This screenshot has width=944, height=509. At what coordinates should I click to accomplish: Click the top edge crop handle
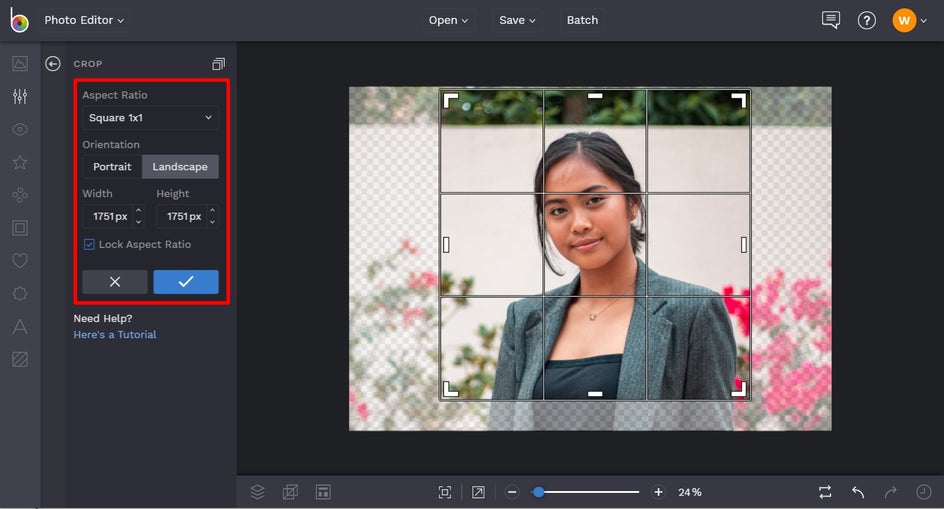tap(595, 96)
